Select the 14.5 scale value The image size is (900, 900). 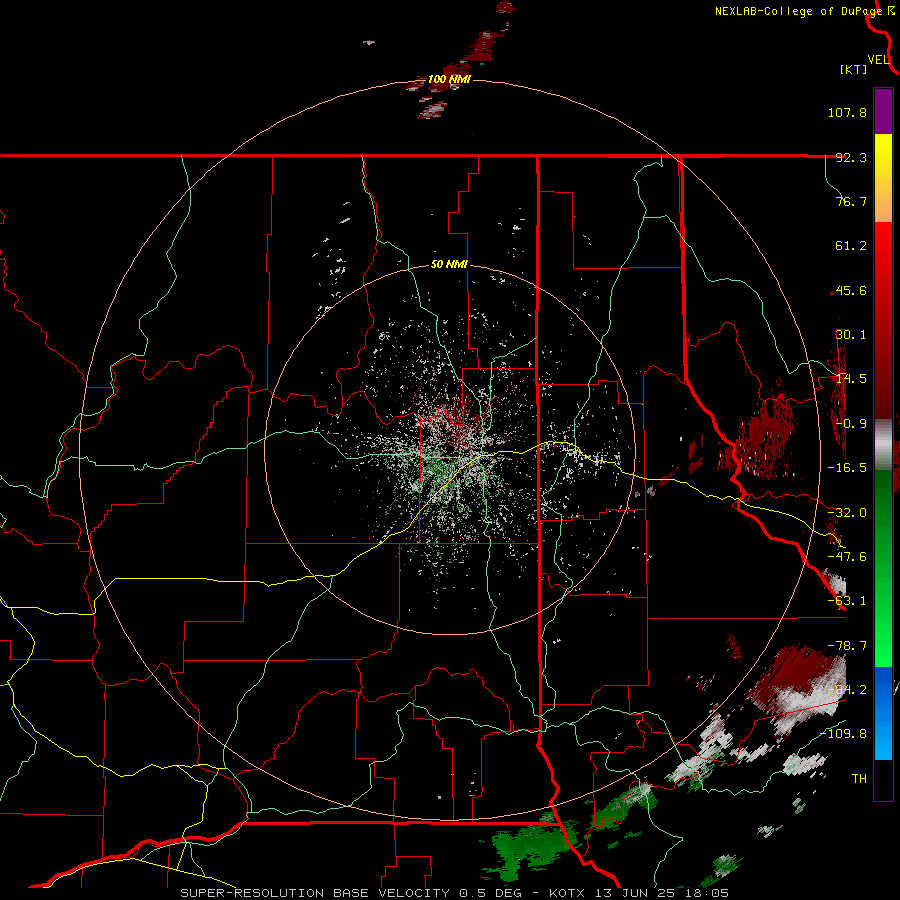[851, 379]
